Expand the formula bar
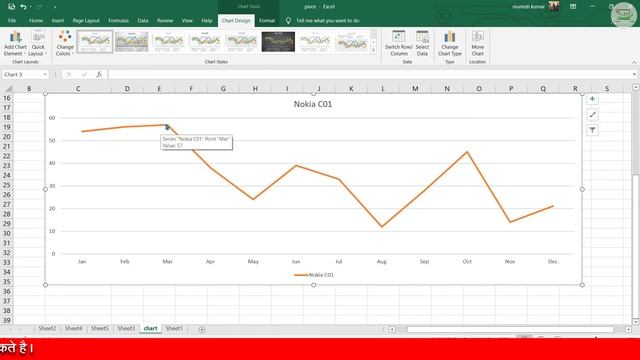This screenshot has height=360, width=640. point(634,74)
